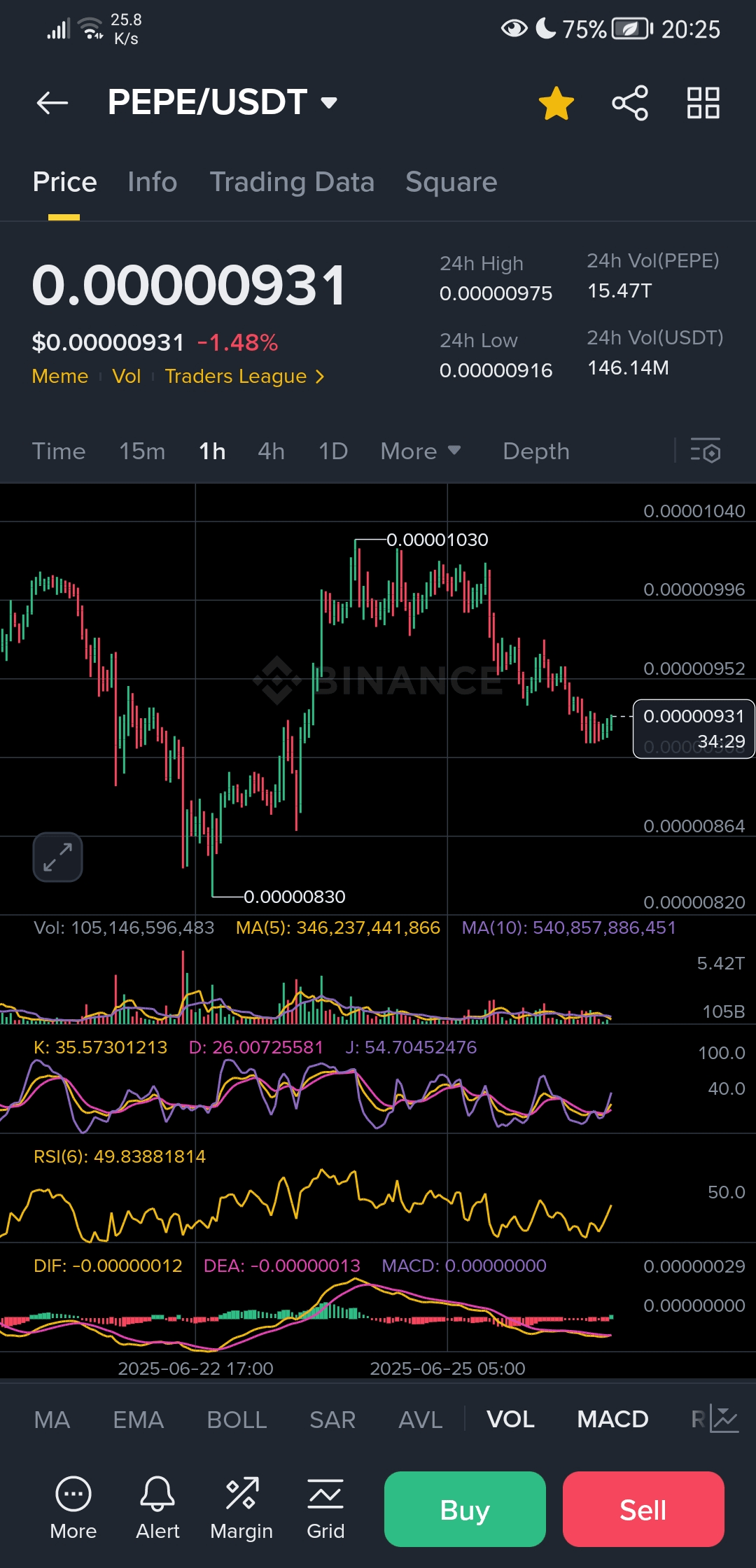Open the More options icon at bottom
756x1568 pixels.
pyautogui.click(x=73, y=1508)
